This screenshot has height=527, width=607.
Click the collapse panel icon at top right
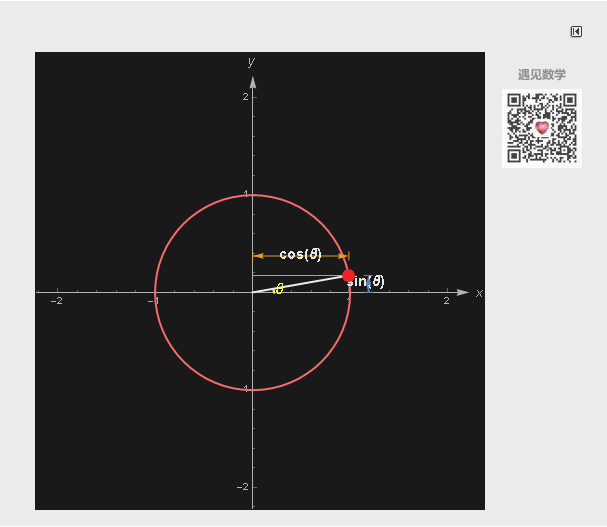click(576, 32)
